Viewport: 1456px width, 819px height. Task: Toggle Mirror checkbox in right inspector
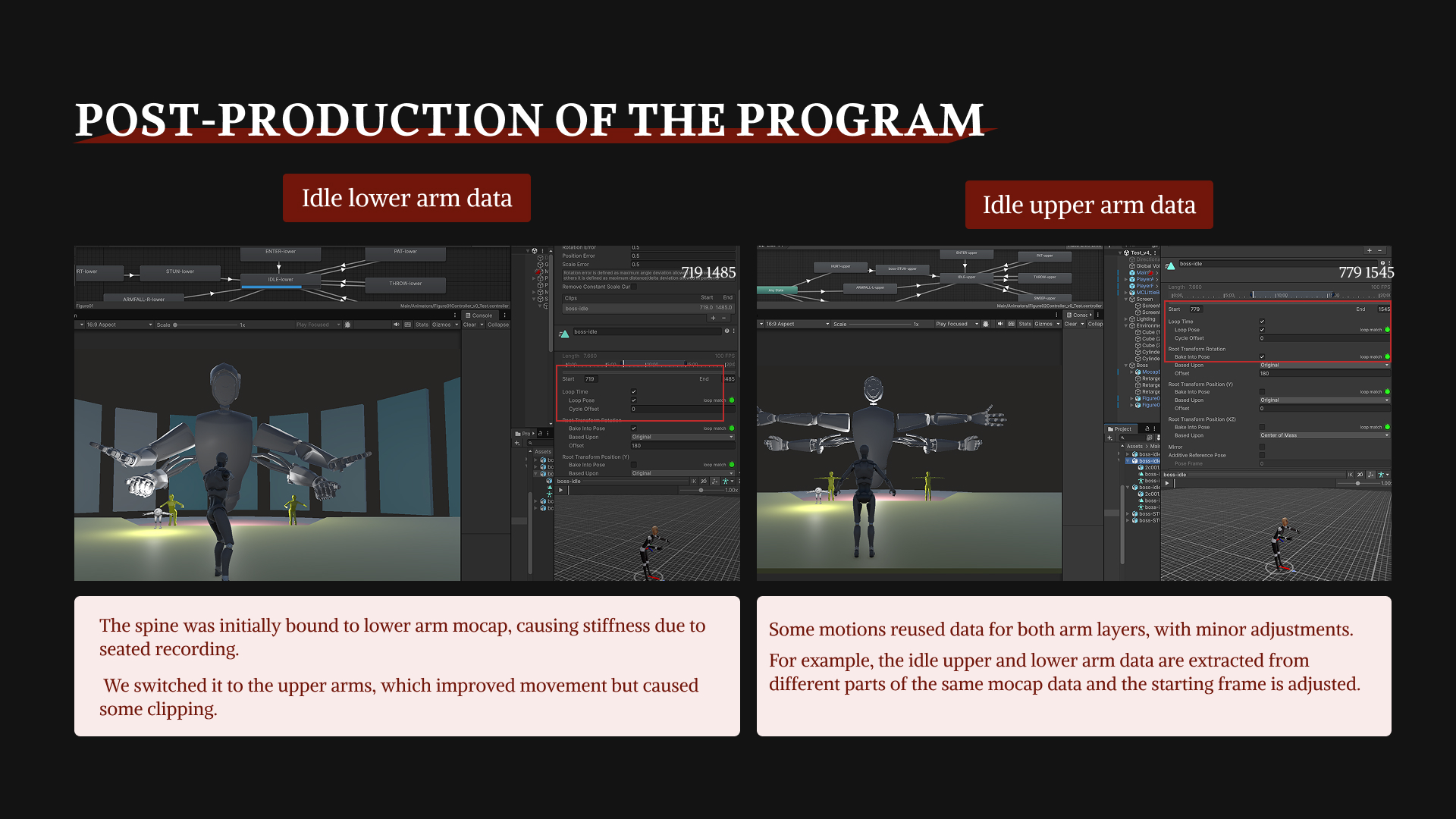1262,447
